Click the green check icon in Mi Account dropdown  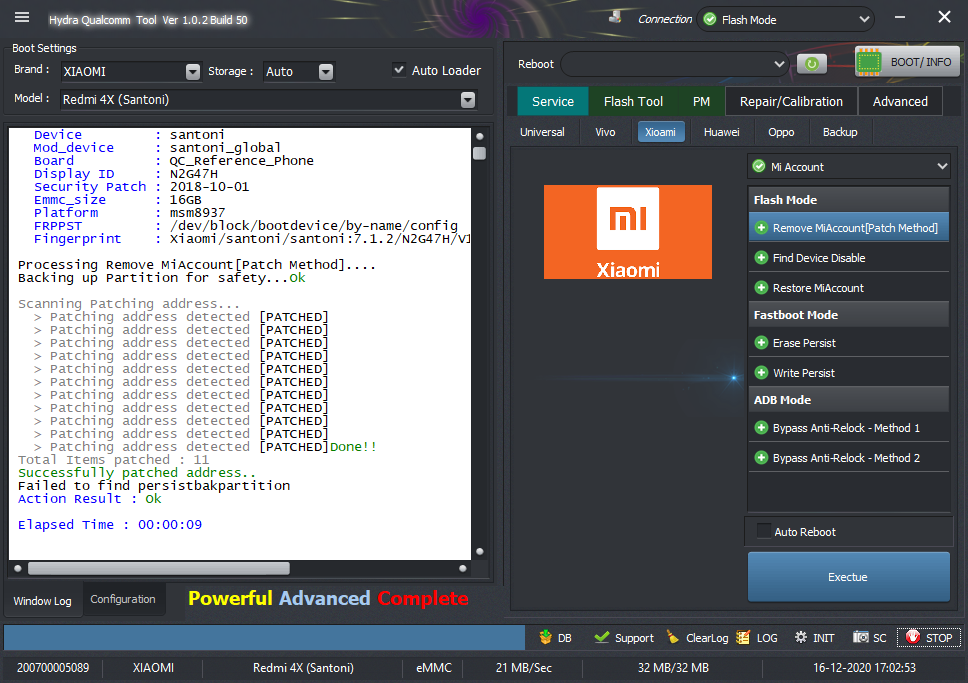pos(759,166)
